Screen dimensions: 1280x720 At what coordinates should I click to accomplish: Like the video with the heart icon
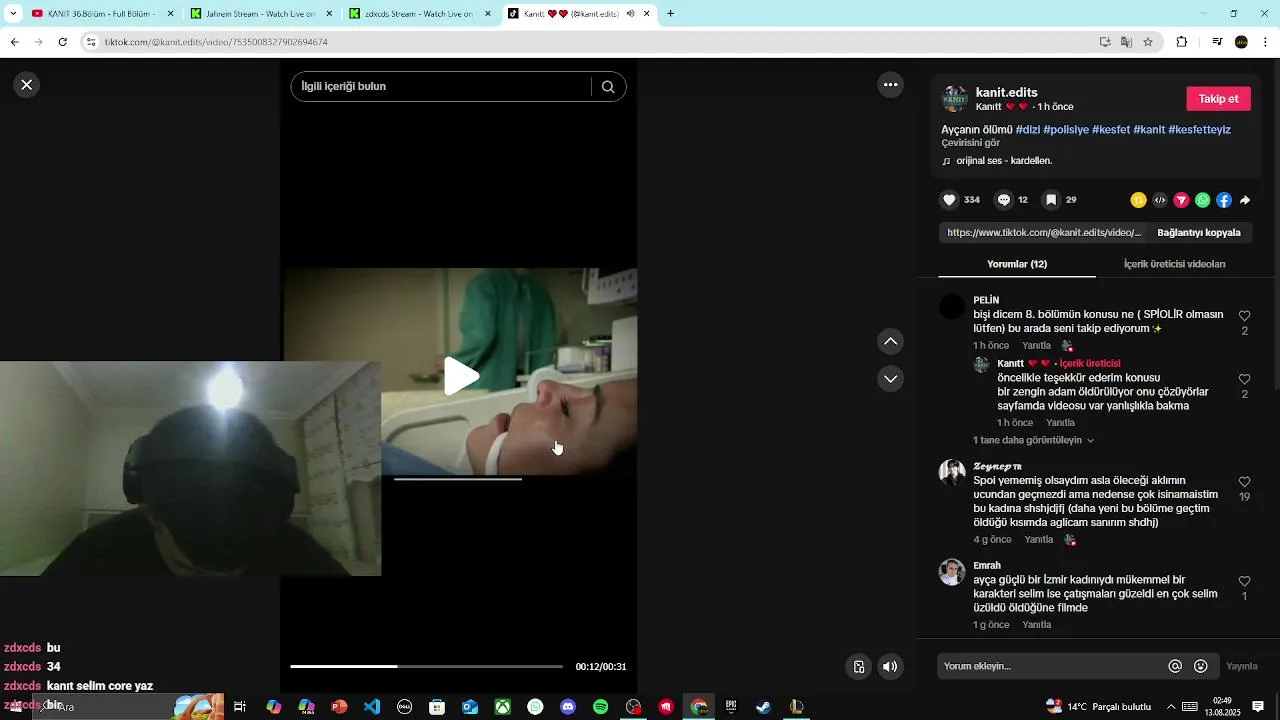pyautogui.click(x=949, y=200)
